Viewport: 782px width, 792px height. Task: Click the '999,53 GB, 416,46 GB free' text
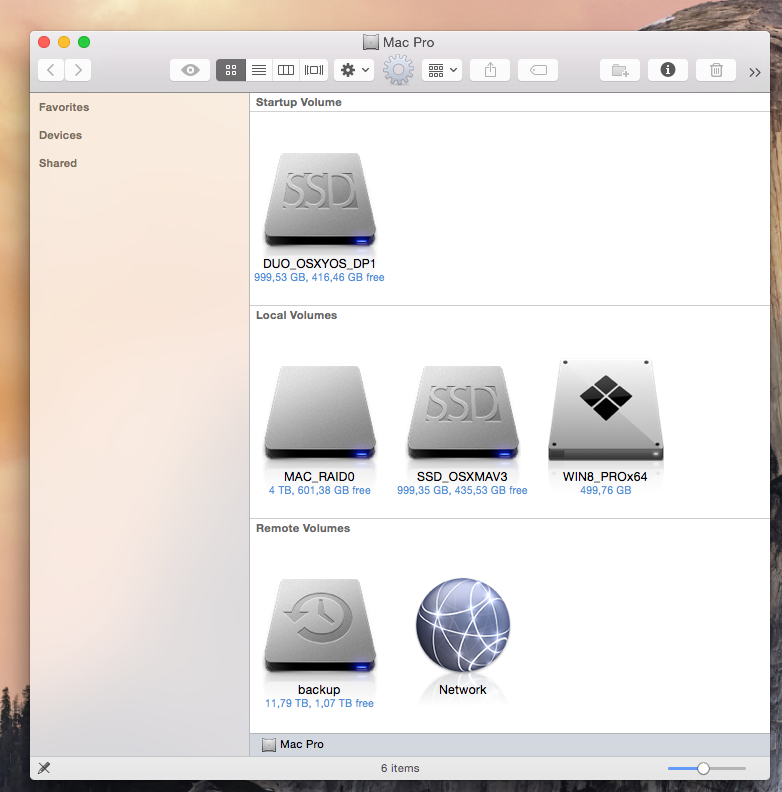(x=319, y=277)
